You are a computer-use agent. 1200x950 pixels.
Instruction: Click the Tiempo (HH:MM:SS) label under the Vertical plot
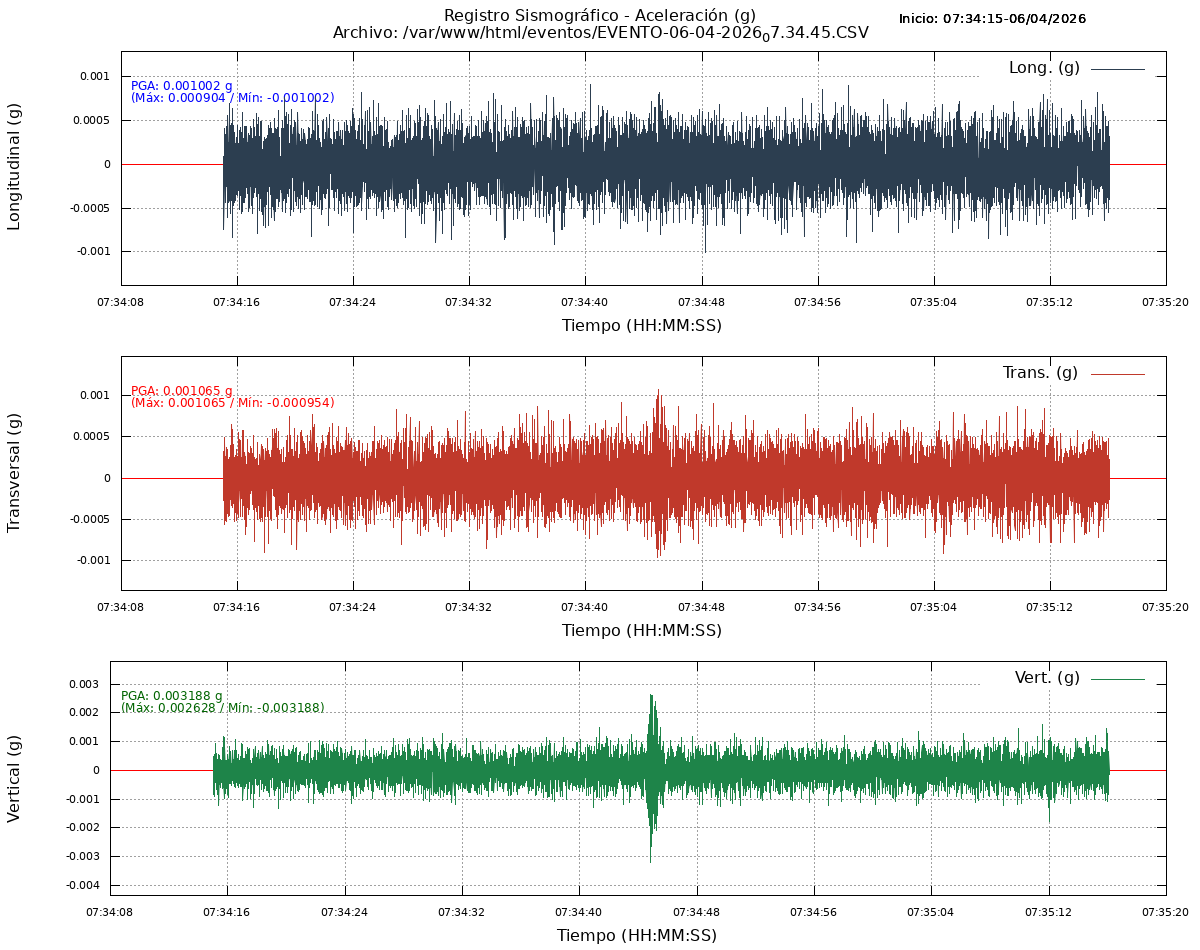click(637, 936)
